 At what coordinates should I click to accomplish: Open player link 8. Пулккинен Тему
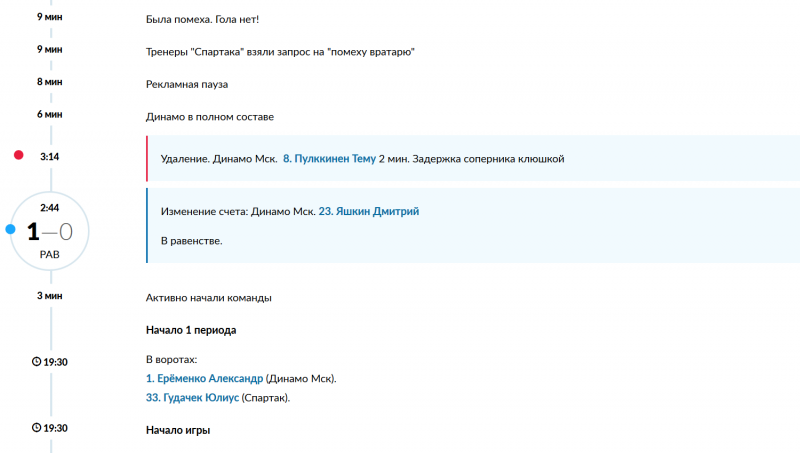(329, 159)
